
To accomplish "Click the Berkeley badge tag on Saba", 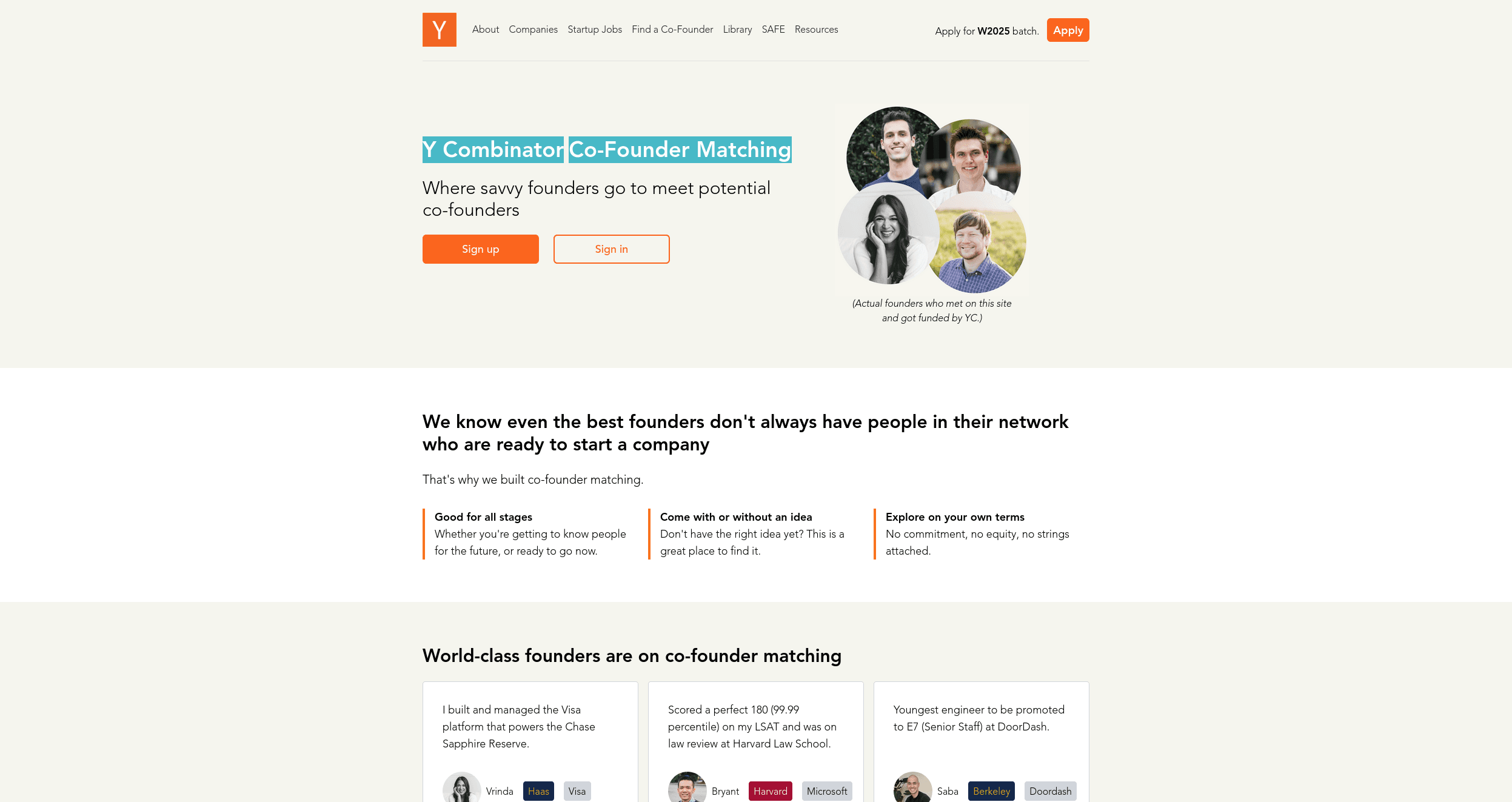I will tap(990, 790).
